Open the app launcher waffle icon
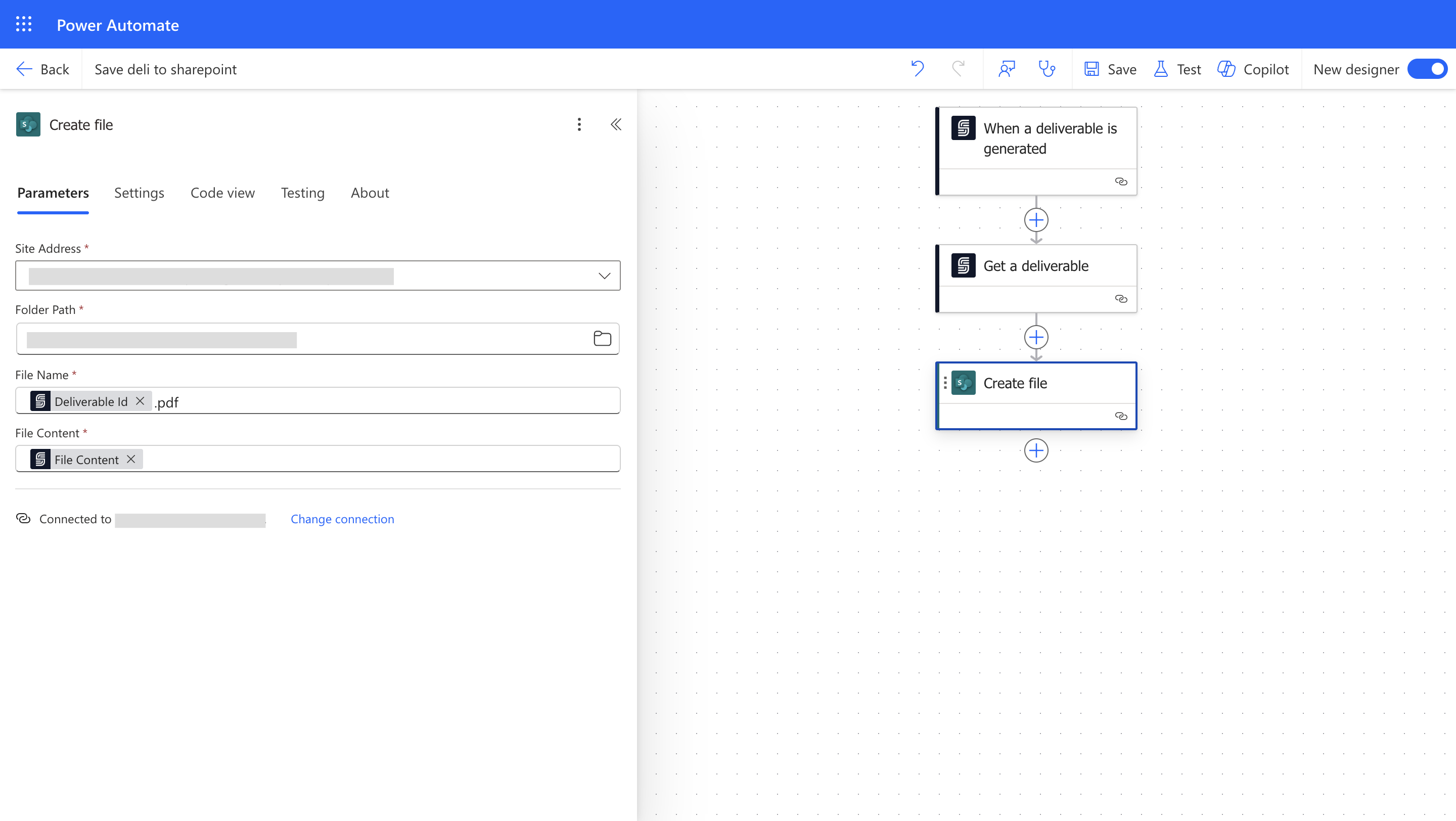 point(24,24)
